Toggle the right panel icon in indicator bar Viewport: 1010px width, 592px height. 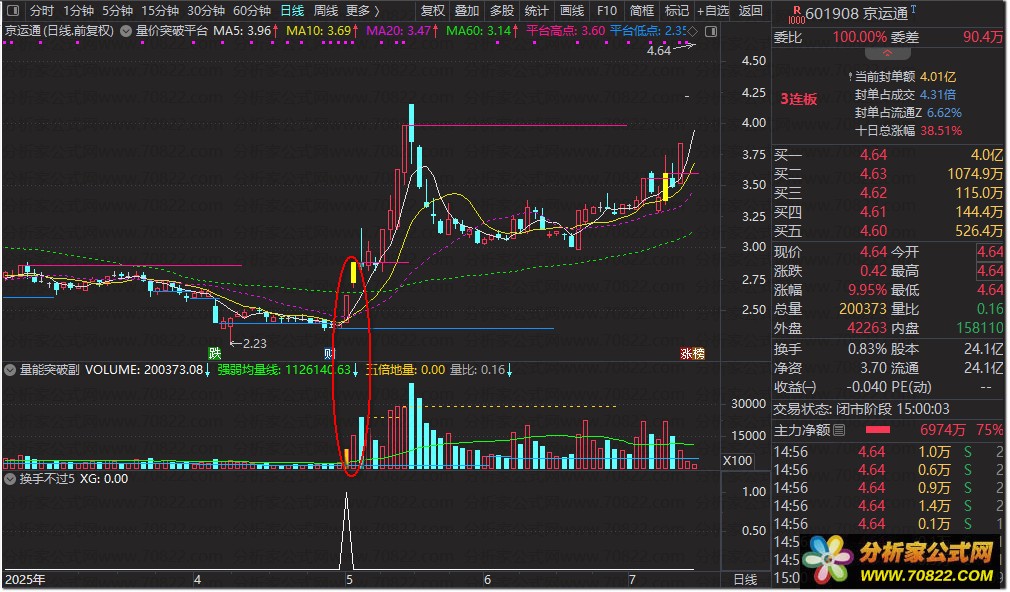point(711,31)
